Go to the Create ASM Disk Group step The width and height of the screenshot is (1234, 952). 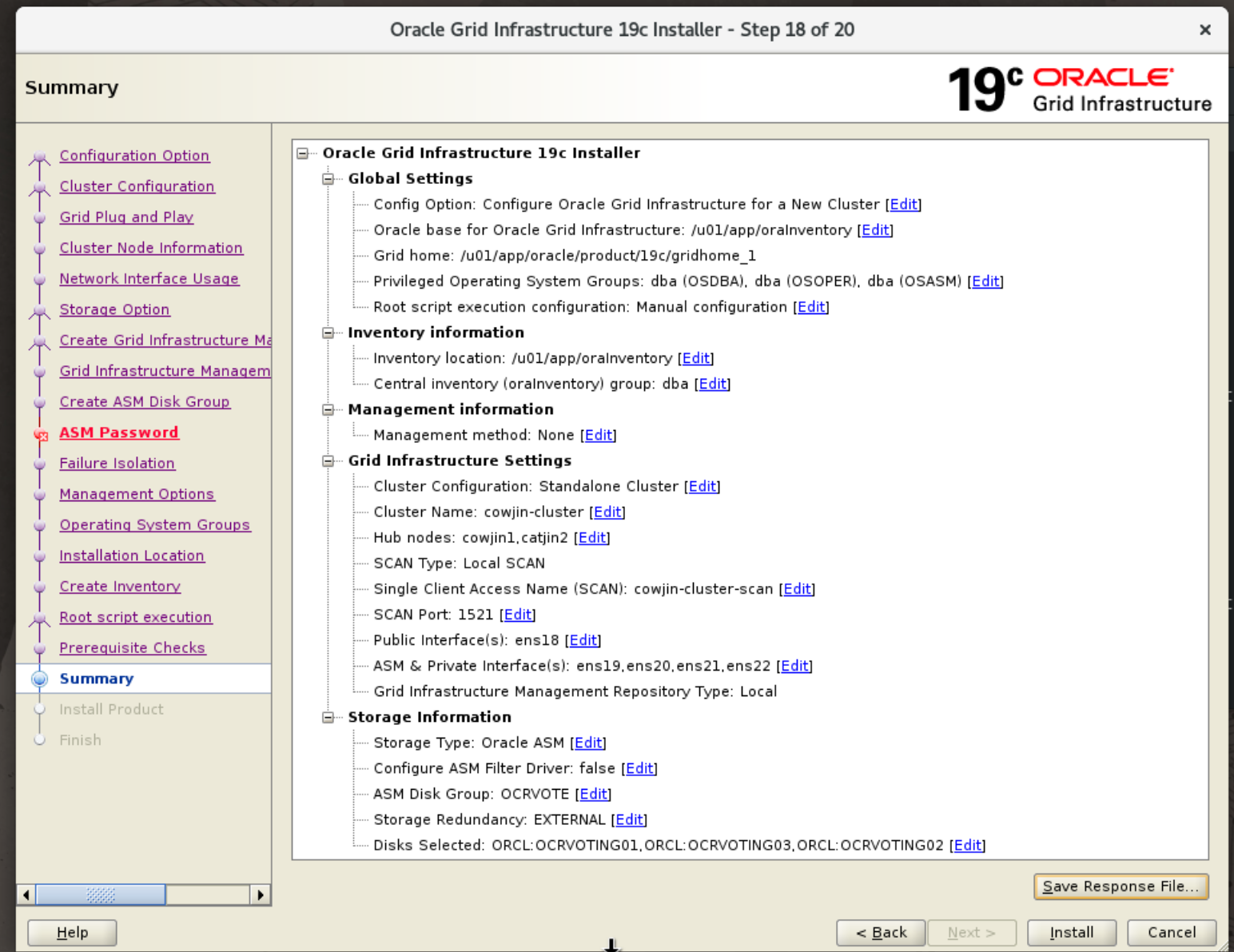click(145, 401)
